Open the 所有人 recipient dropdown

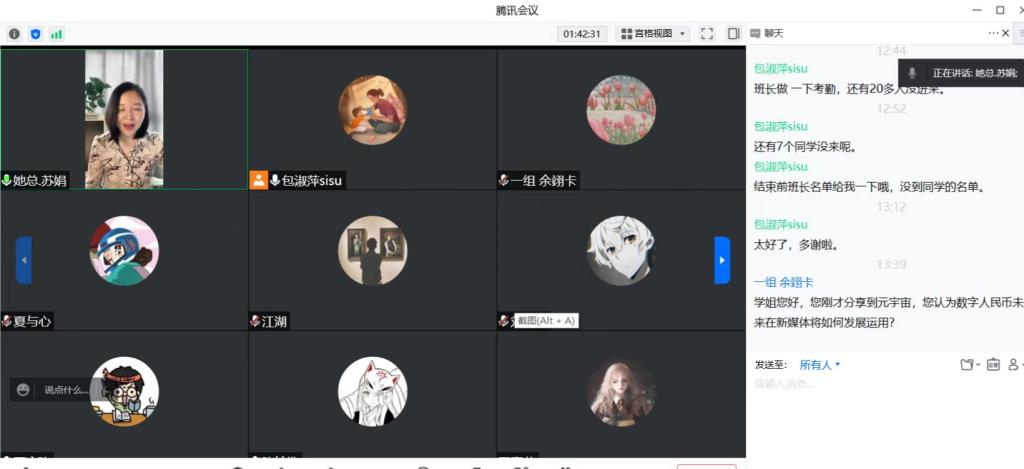tap(820, 365)
